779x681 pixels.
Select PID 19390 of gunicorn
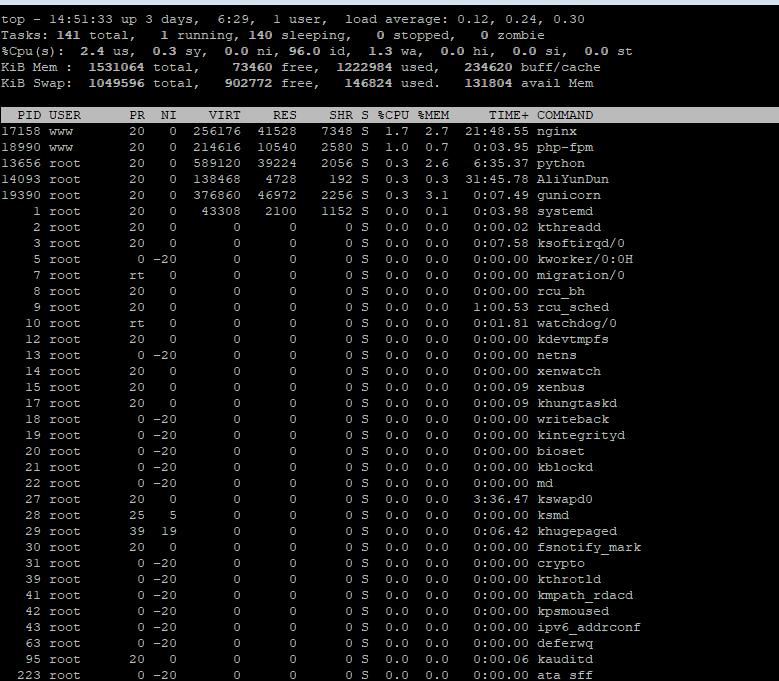(21, 195)
